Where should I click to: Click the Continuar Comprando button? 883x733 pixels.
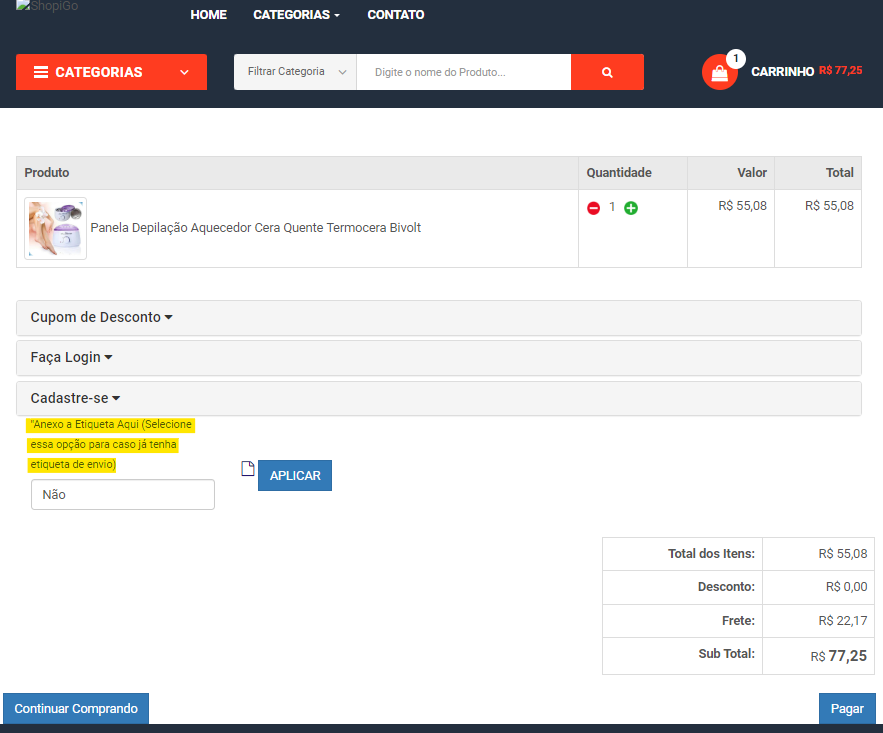pos(76,708)
